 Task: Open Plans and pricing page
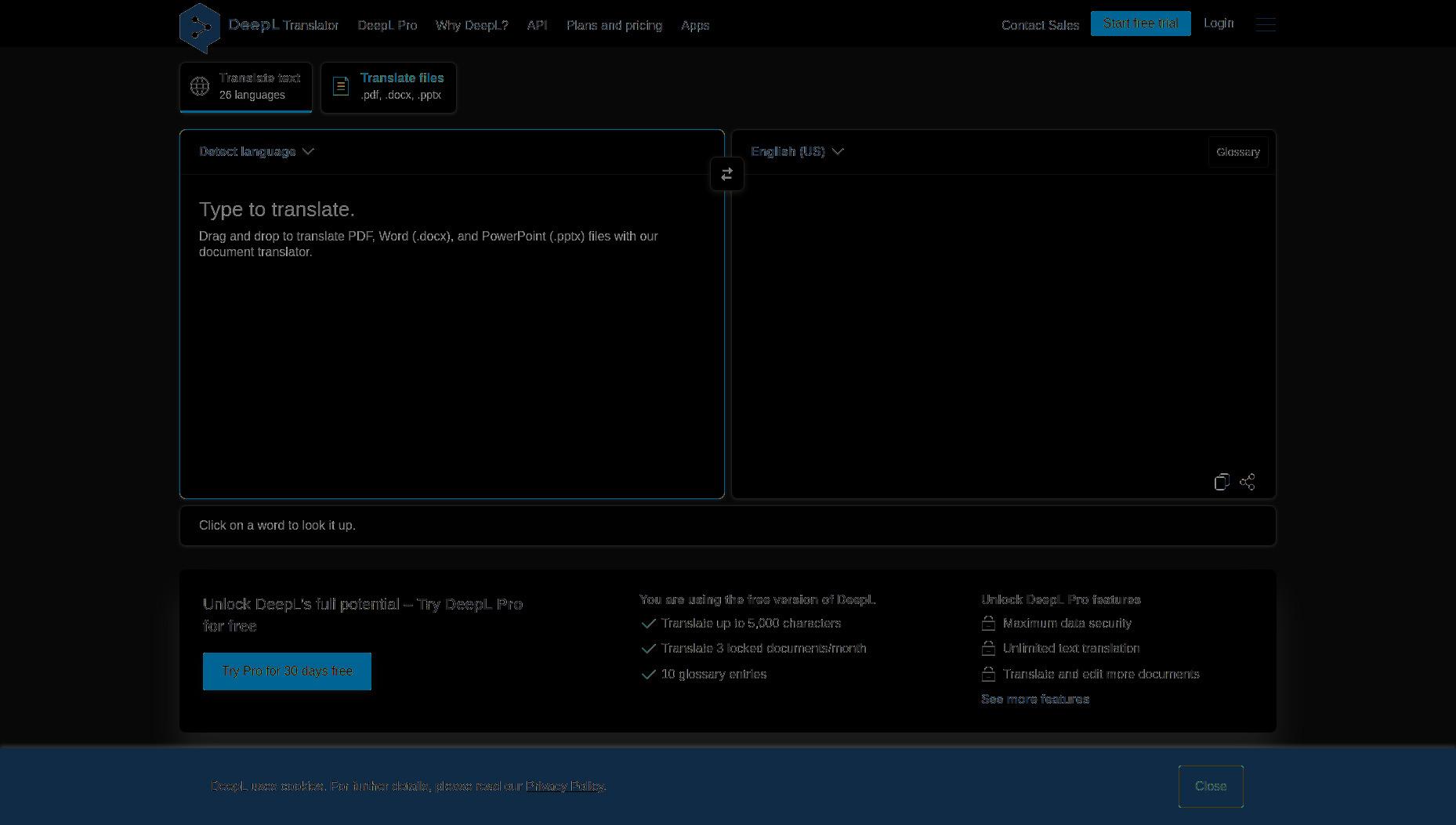(614, 26)
